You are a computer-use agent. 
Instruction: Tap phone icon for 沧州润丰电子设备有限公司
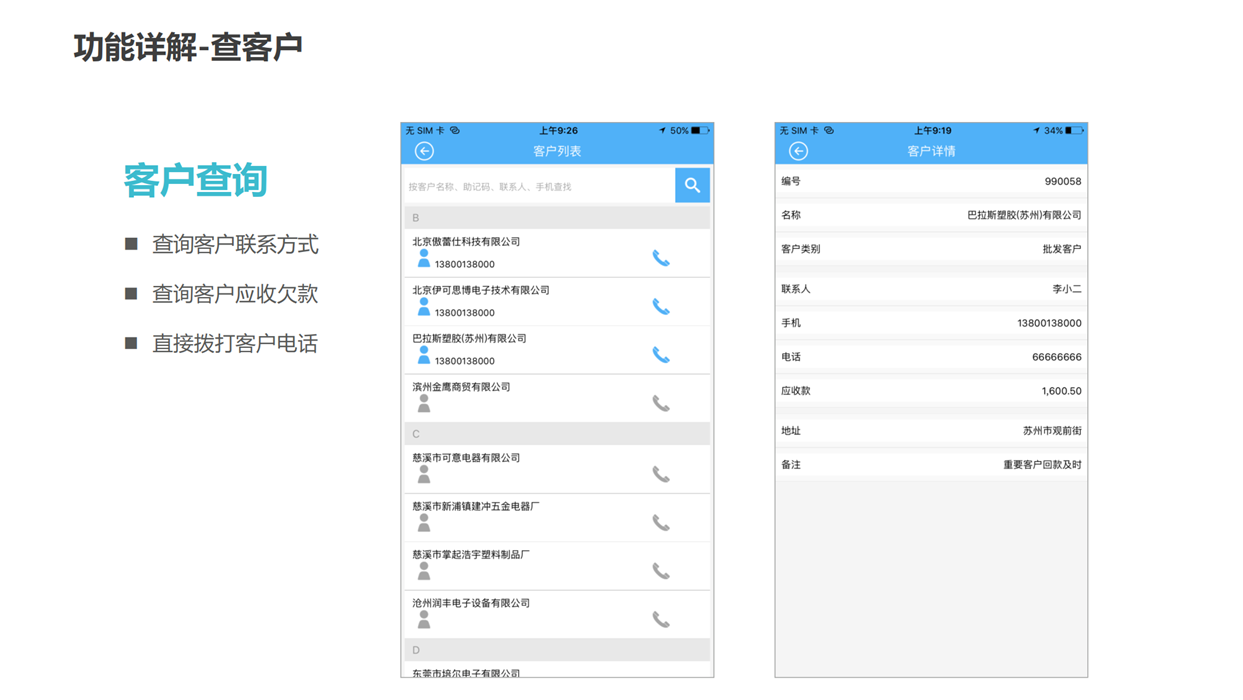point(660,619)
